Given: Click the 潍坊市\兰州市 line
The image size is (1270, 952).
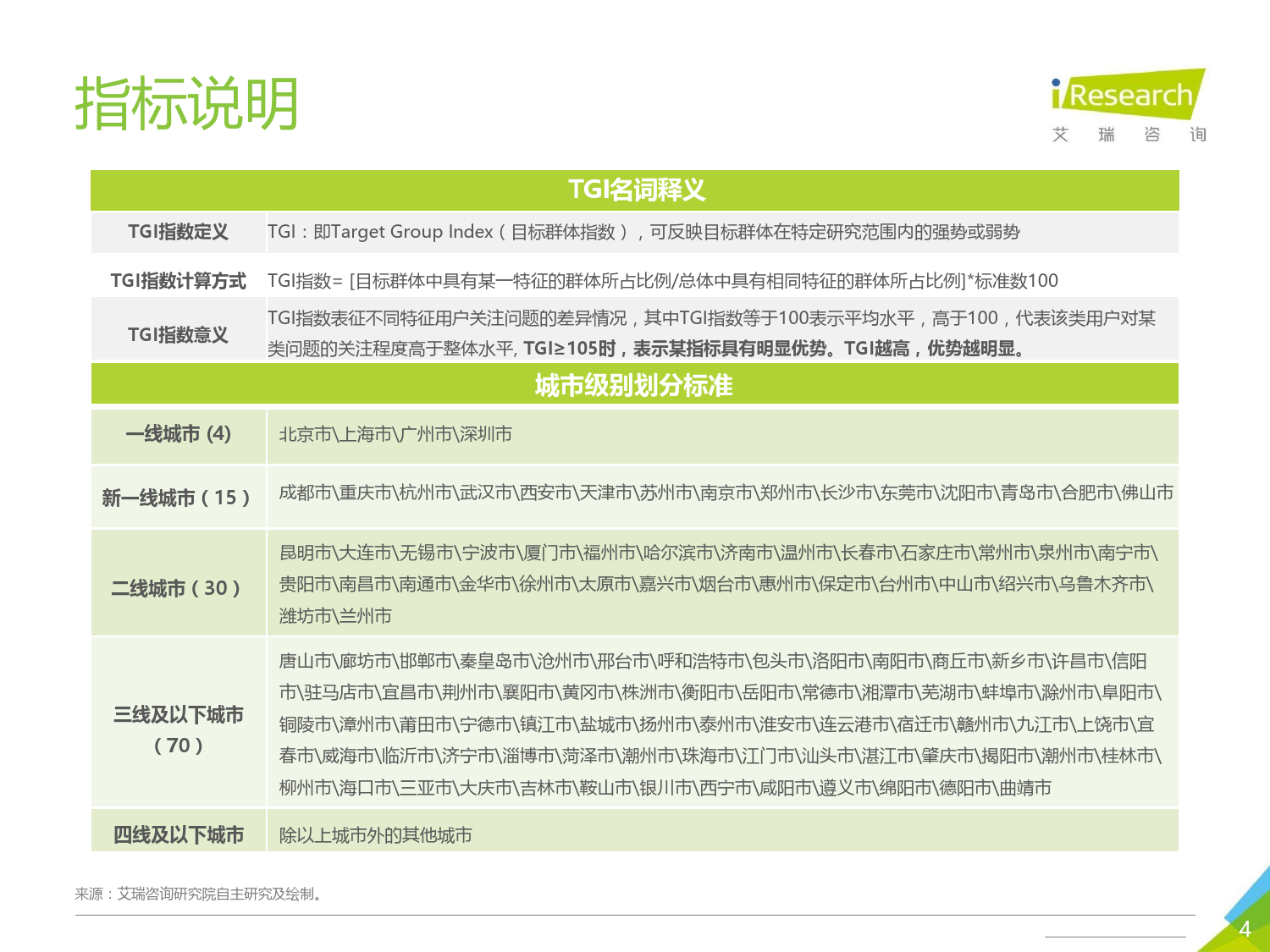Looking at the screenshot, I should click(x=335, y=616).
